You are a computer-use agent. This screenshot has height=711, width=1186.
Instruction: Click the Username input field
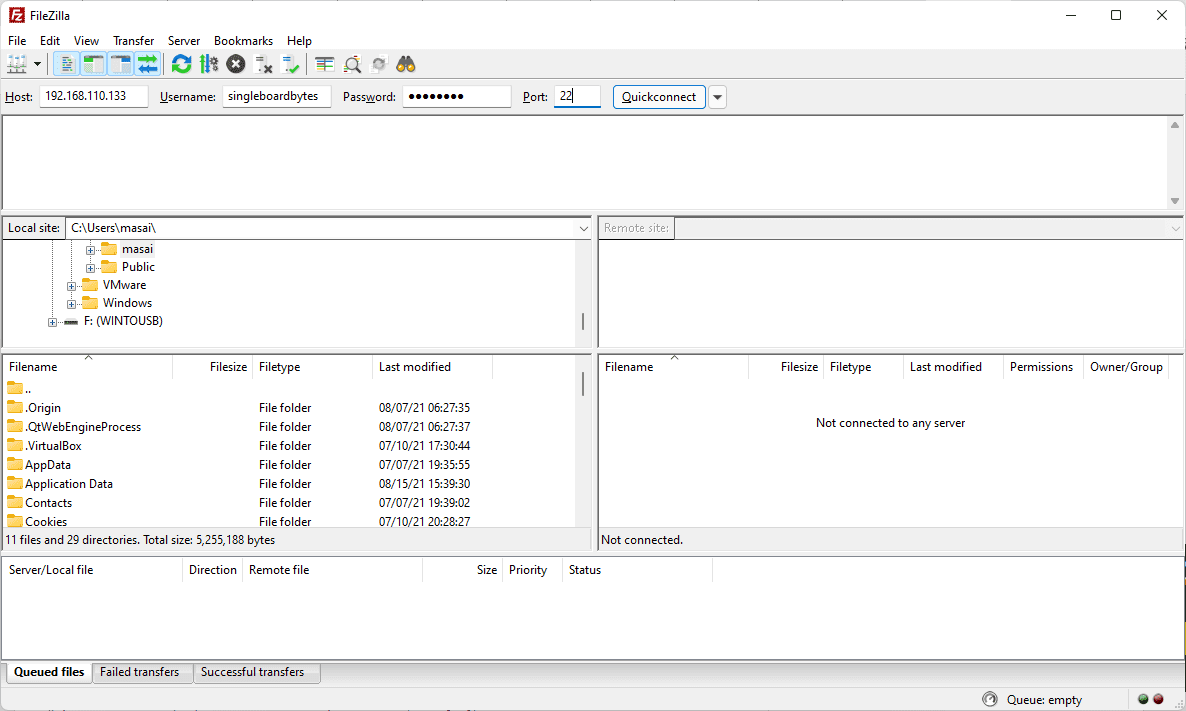(x=277, y=96)
